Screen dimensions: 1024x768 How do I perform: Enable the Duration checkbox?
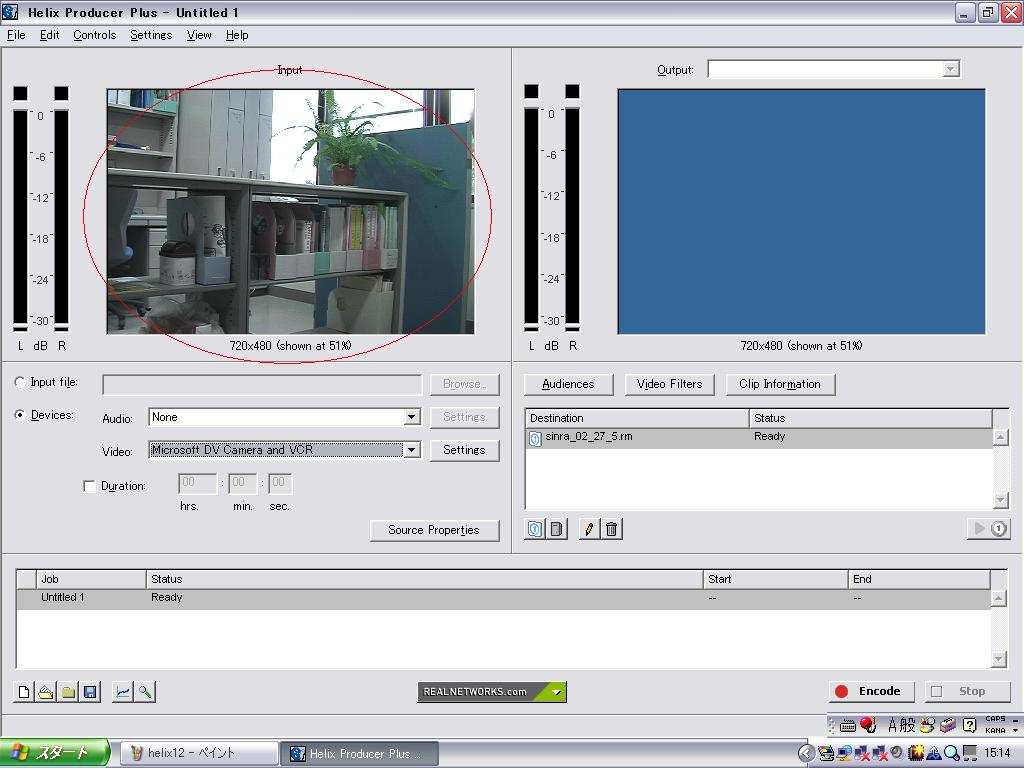(89, 487)
